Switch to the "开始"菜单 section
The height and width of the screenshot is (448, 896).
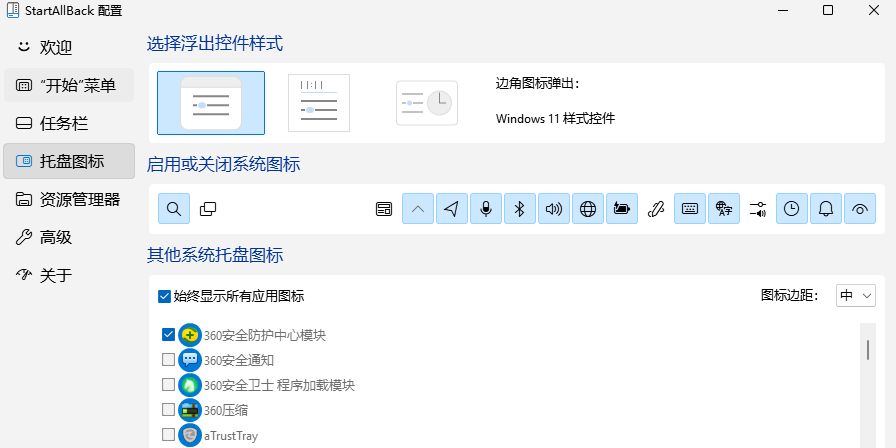coord(69,86)
